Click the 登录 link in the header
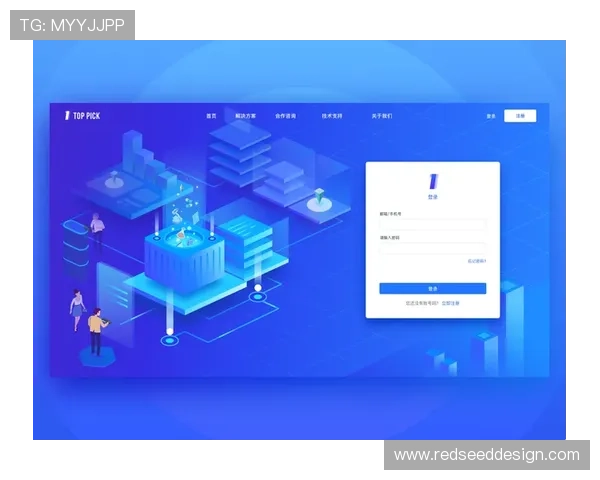The width and height of the screenshot is (600, 480). tap(491, 116)
